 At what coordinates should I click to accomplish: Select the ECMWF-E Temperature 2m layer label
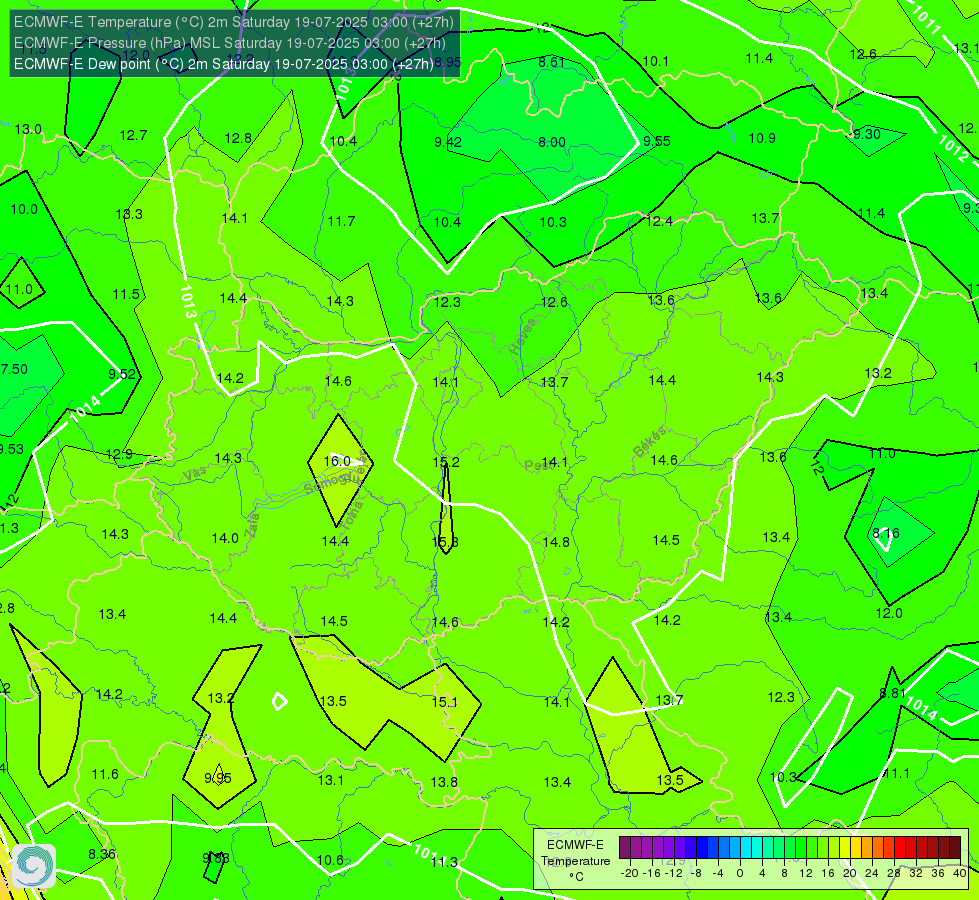click(234, 22)
